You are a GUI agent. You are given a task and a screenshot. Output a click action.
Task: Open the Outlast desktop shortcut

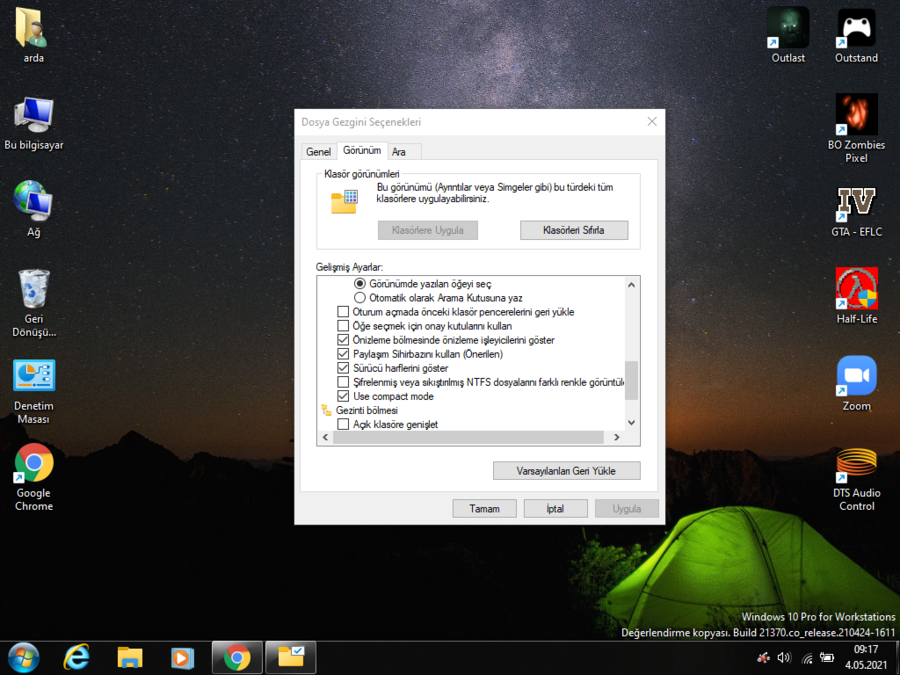click(x=788, y=28)
